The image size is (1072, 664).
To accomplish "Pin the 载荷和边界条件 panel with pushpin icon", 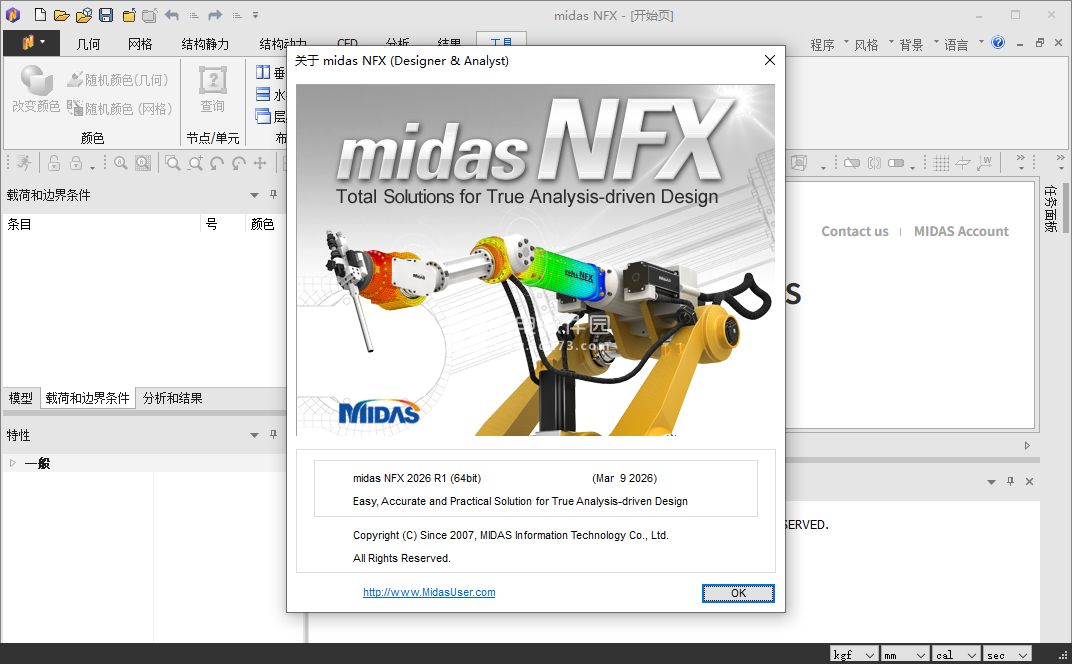I will [x=273, y=195].
